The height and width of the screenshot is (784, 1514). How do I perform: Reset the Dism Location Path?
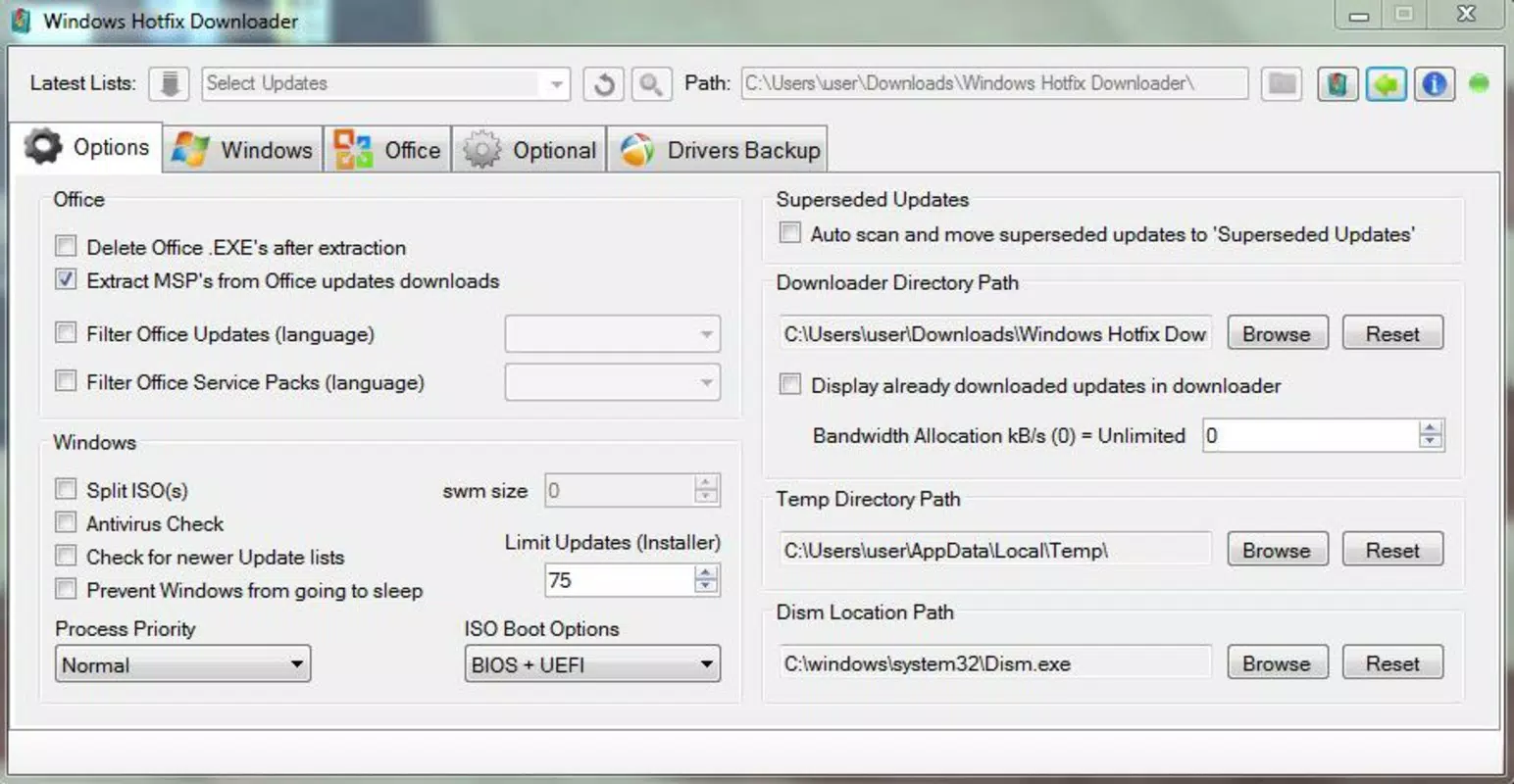(x=1392, y=663)
